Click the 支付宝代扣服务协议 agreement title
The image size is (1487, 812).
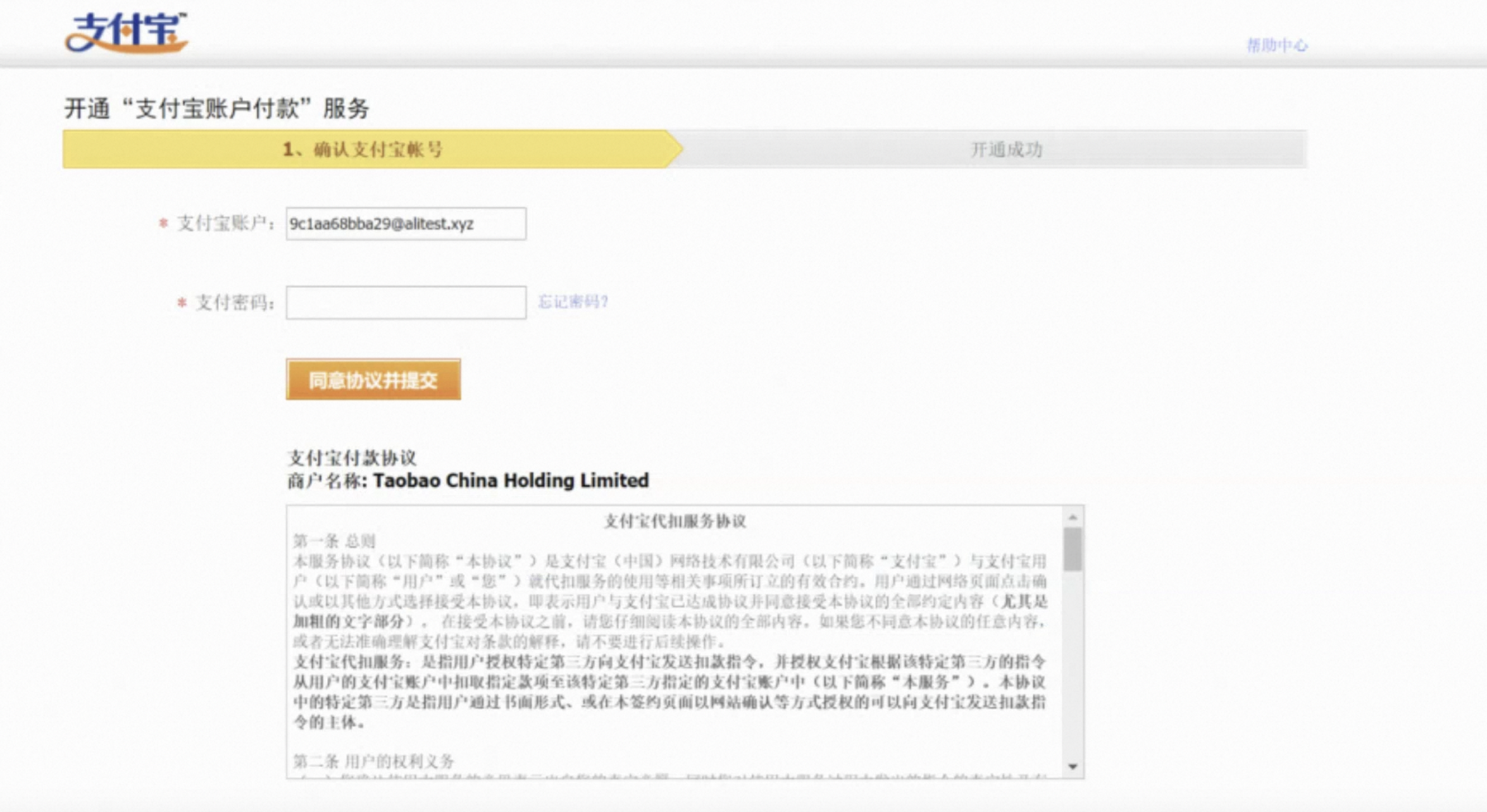(675, 521)
